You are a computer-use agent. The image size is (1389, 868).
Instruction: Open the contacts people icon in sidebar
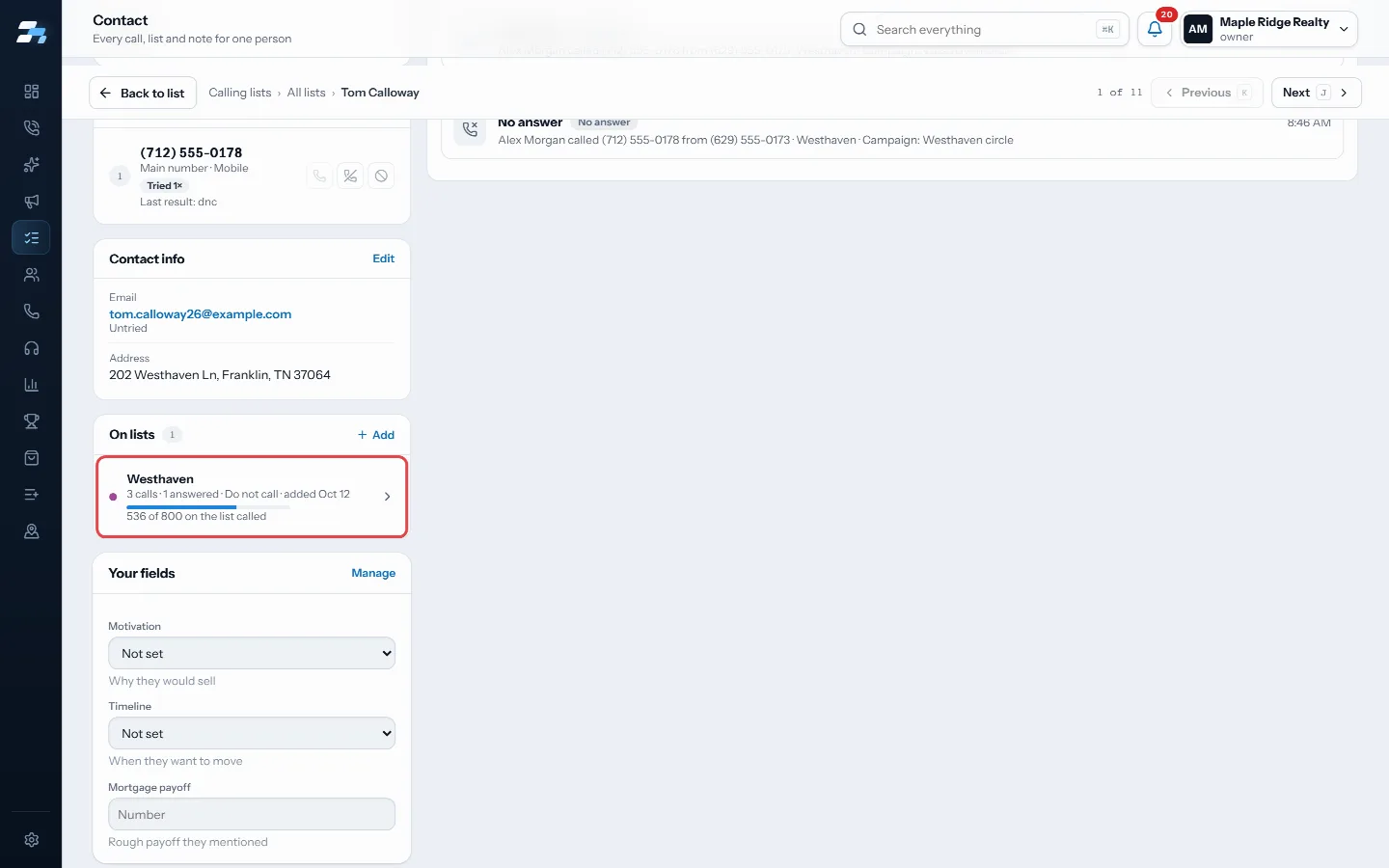coord(31,275)
